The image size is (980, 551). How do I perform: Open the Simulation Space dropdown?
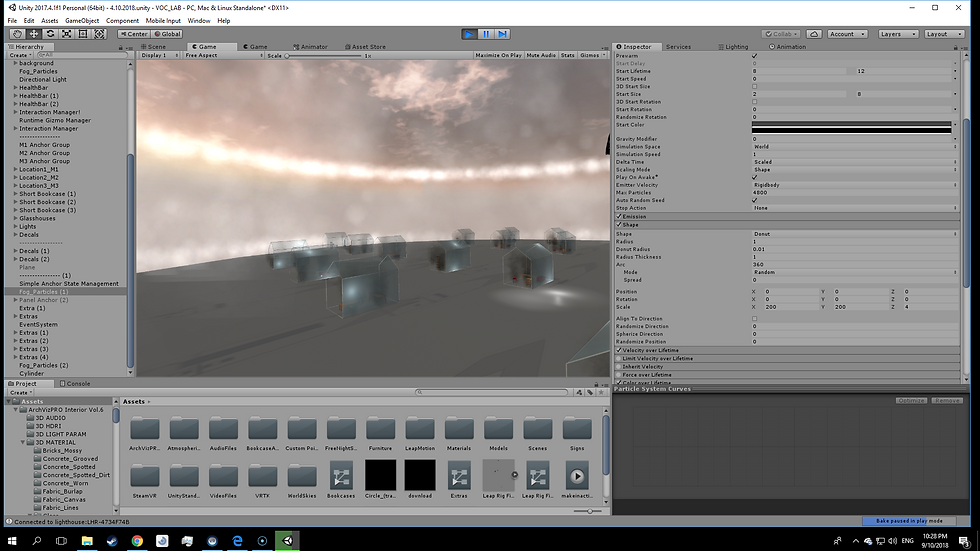click(854, 147)
